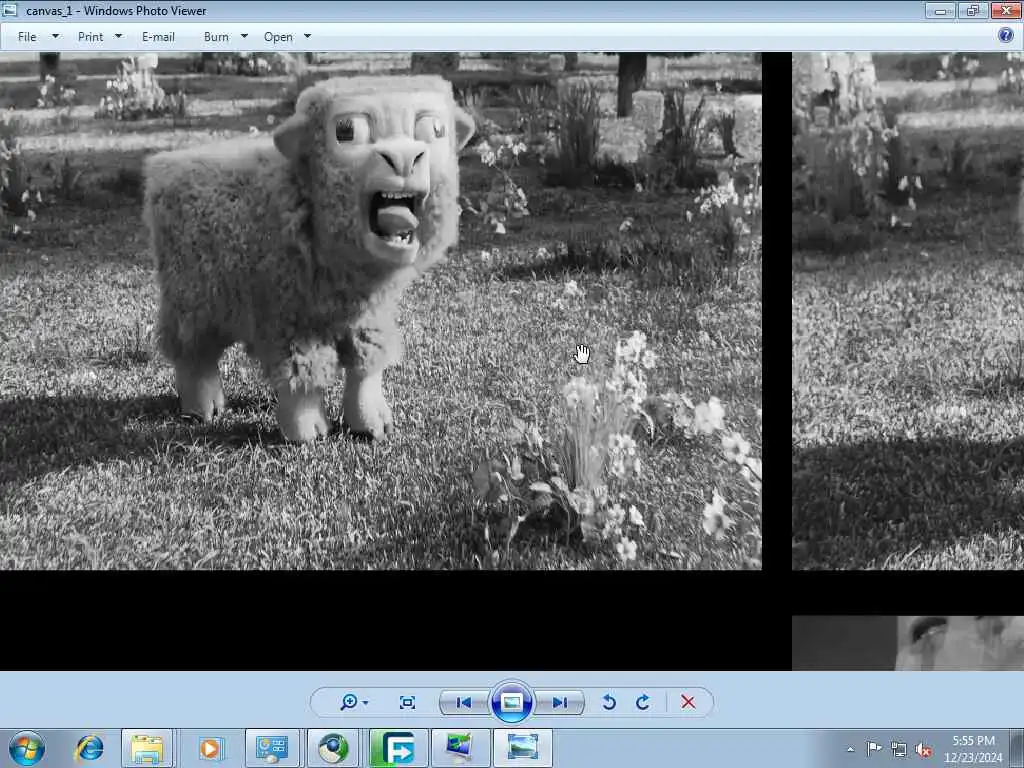Open network status tray icon
This screenshot has height=768, width=1024.
[x=899, y=749]
